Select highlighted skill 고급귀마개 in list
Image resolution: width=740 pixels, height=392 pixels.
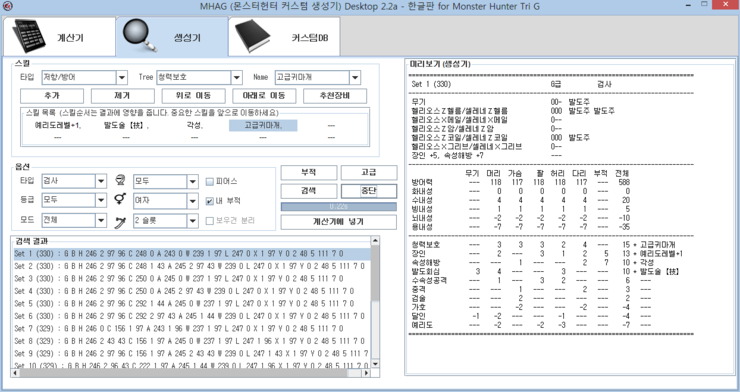coord(263,125)
